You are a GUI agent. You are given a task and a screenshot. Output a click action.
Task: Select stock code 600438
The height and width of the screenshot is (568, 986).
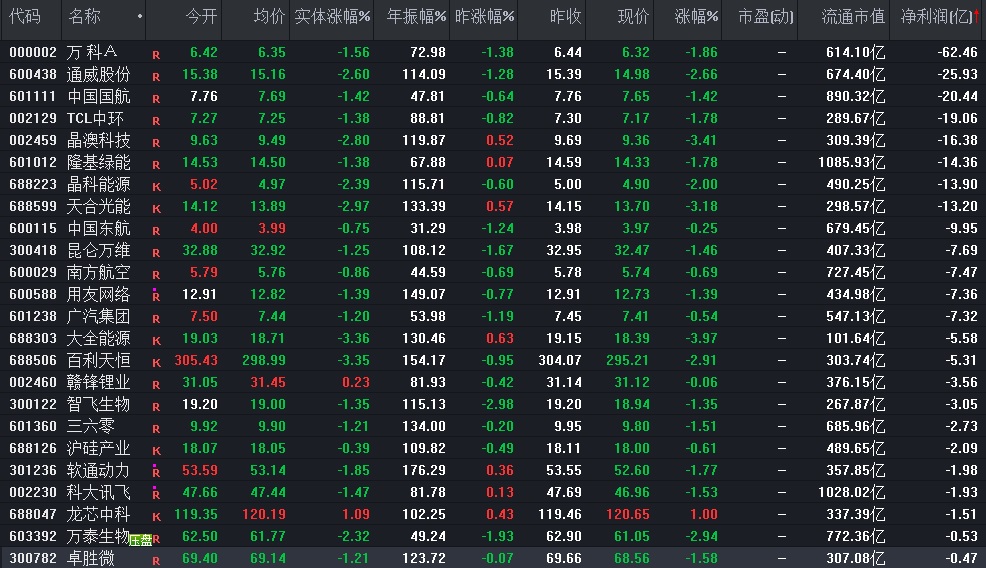[x=33, y=74]
